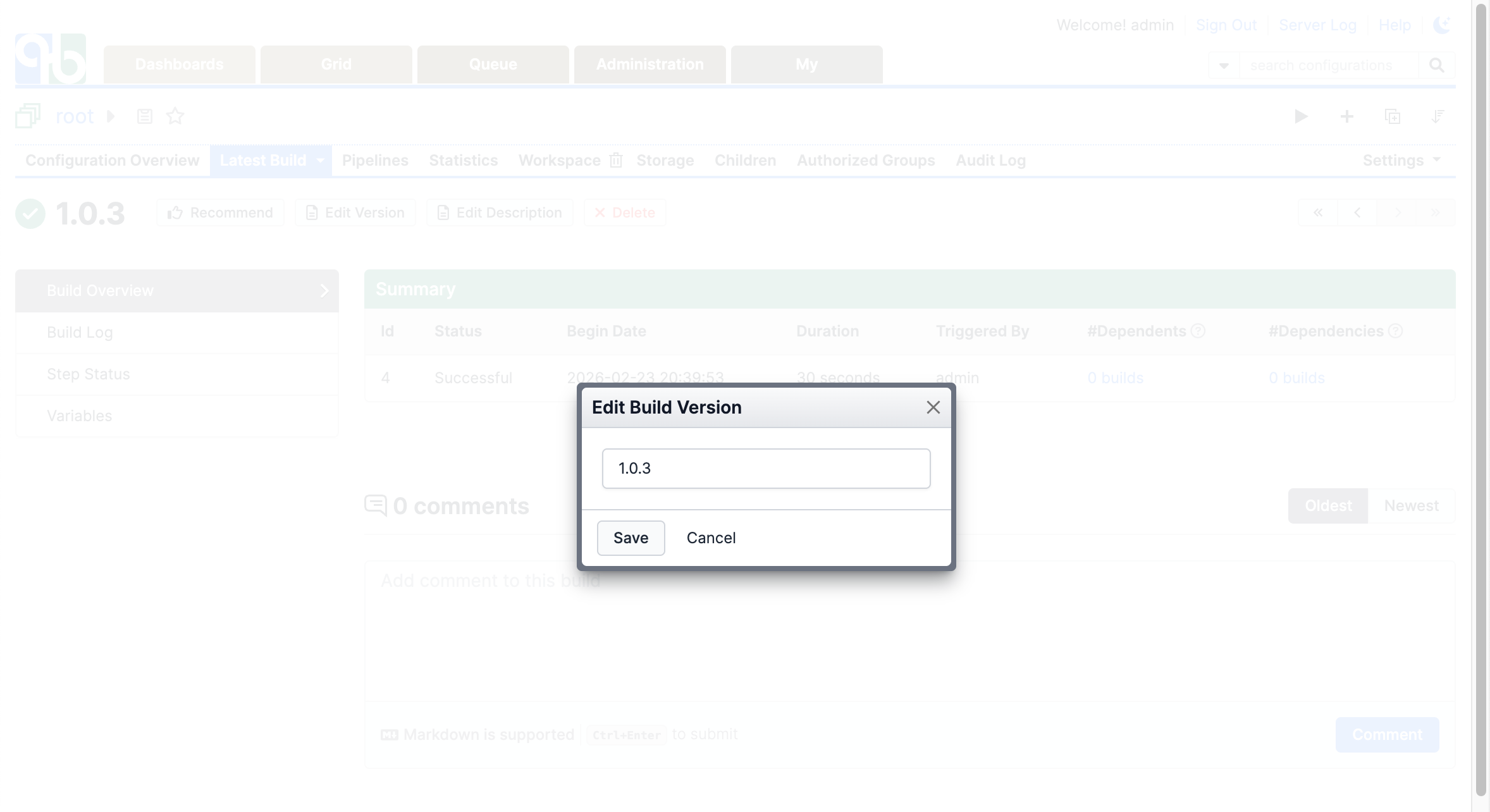Sort comments by Newest
Image resolution: width=1490 pixels, height=812 pixels.
click(1411, 506)
